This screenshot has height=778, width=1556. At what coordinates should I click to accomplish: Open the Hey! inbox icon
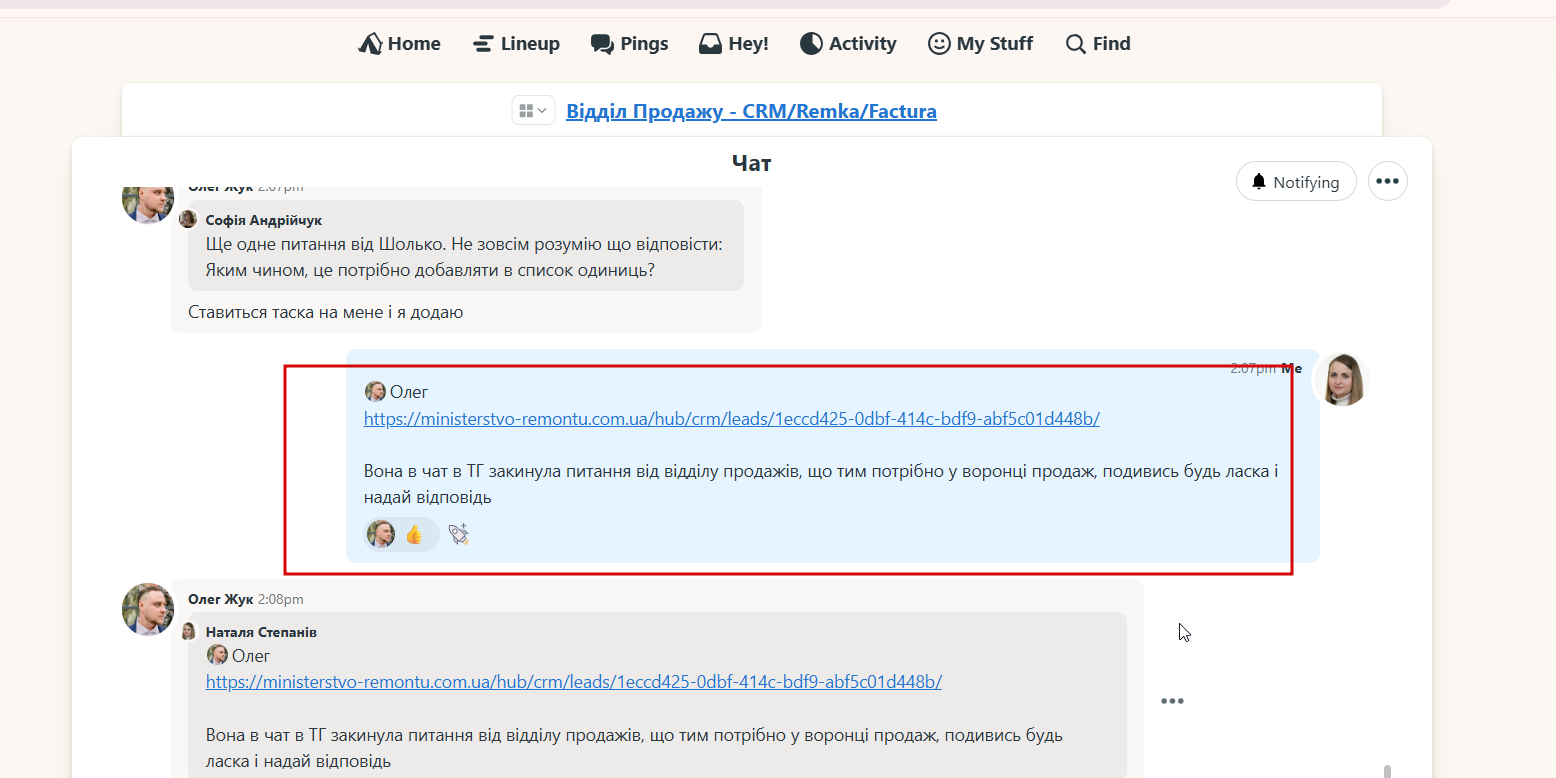coord(710,44)
